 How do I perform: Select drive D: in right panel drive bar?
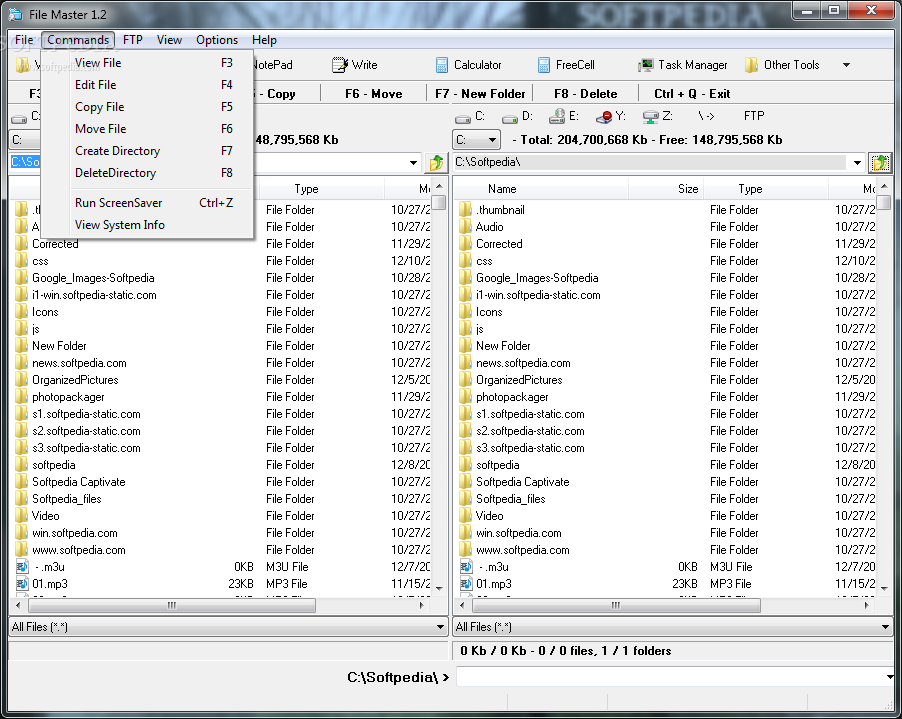click(x=517, y=117)
